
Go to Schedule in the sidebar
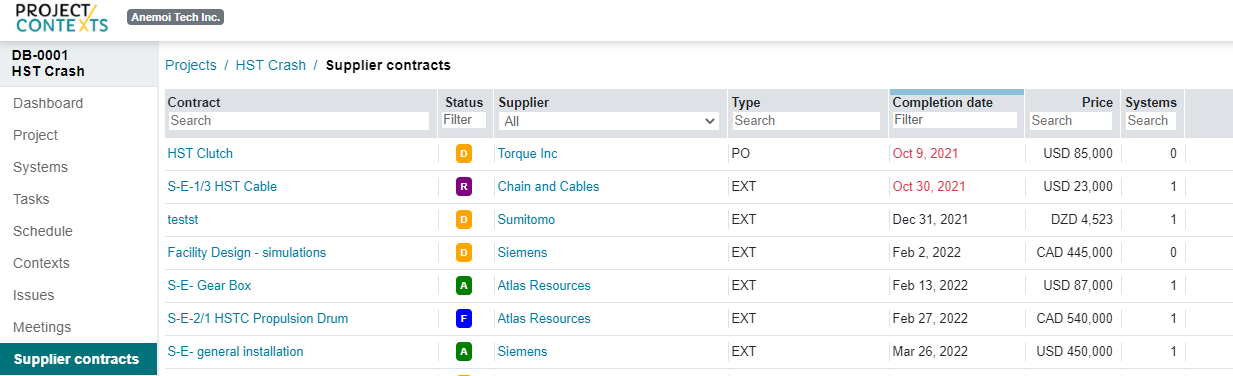(x=43, y=231)
